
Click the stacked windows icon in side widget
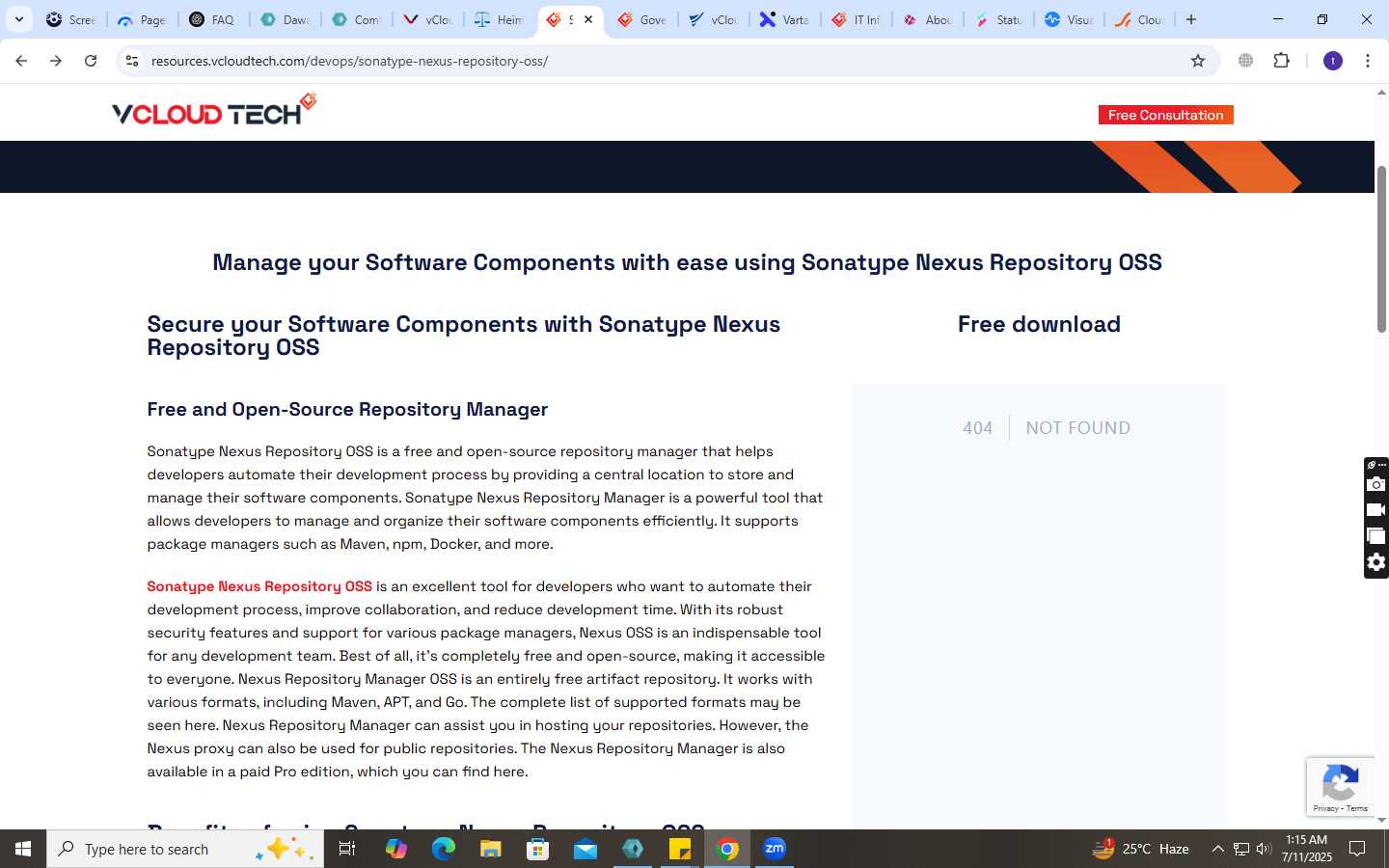pos(1376,536)
